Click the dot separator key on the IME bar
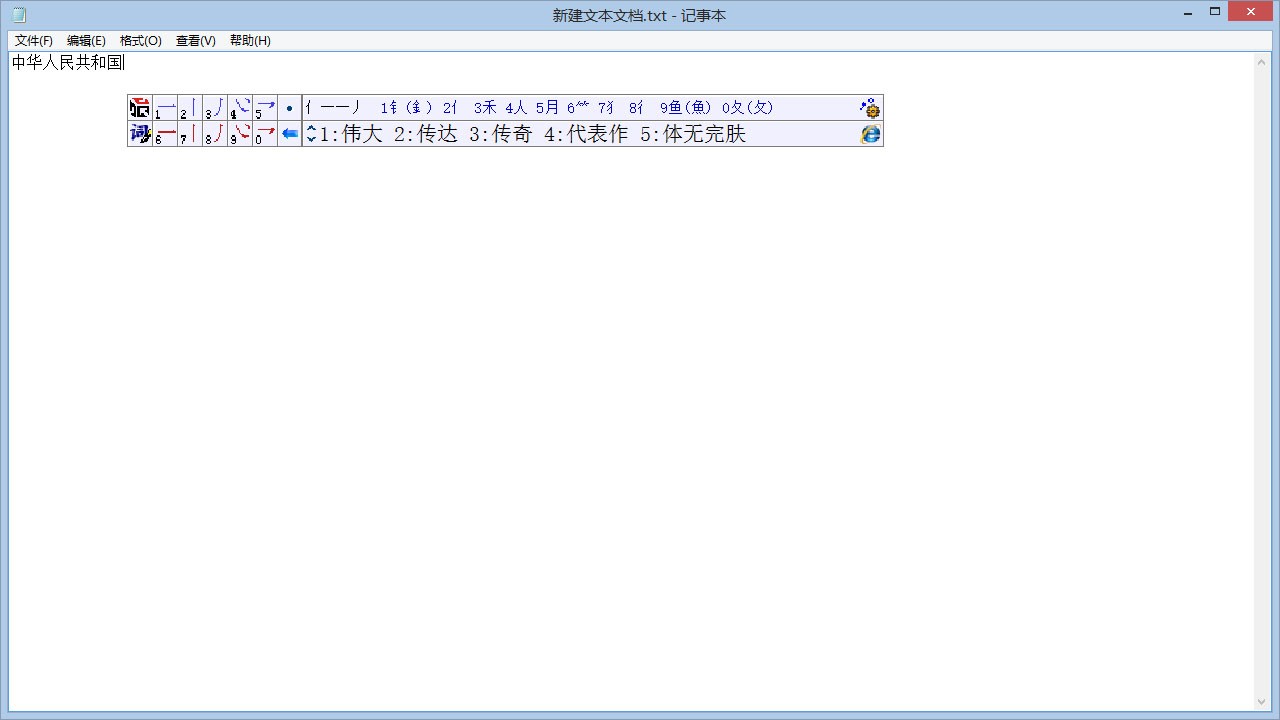 289,107
